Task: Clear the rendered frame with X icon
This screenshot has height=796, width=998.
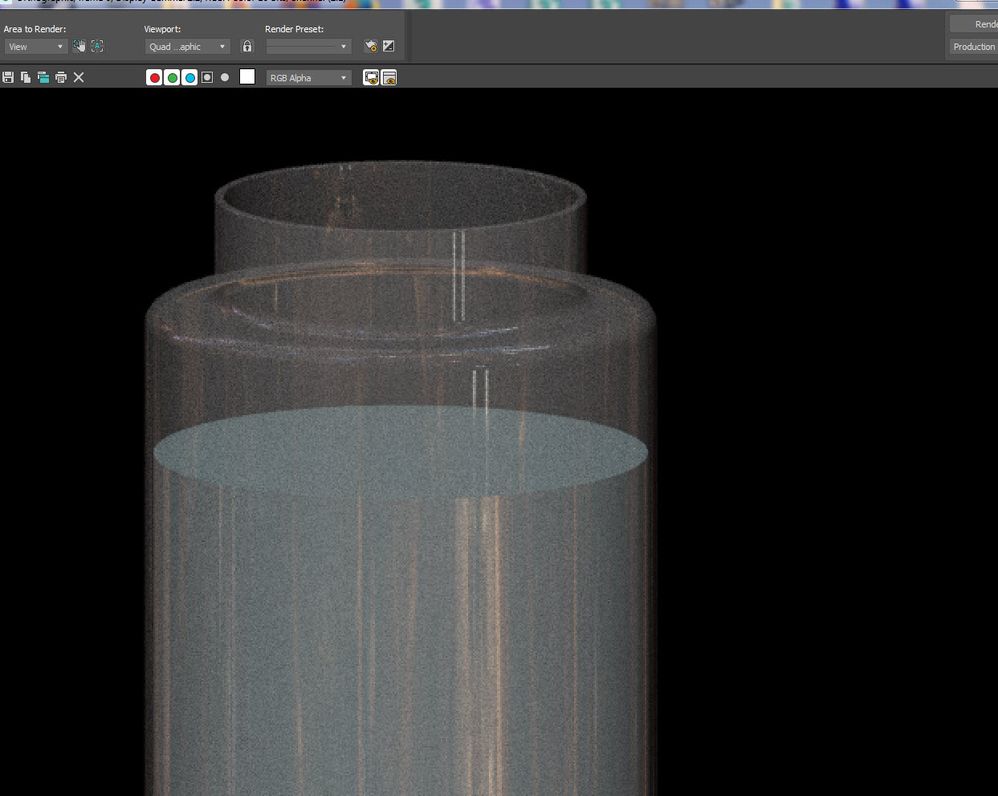Action: tap(79, 78)
